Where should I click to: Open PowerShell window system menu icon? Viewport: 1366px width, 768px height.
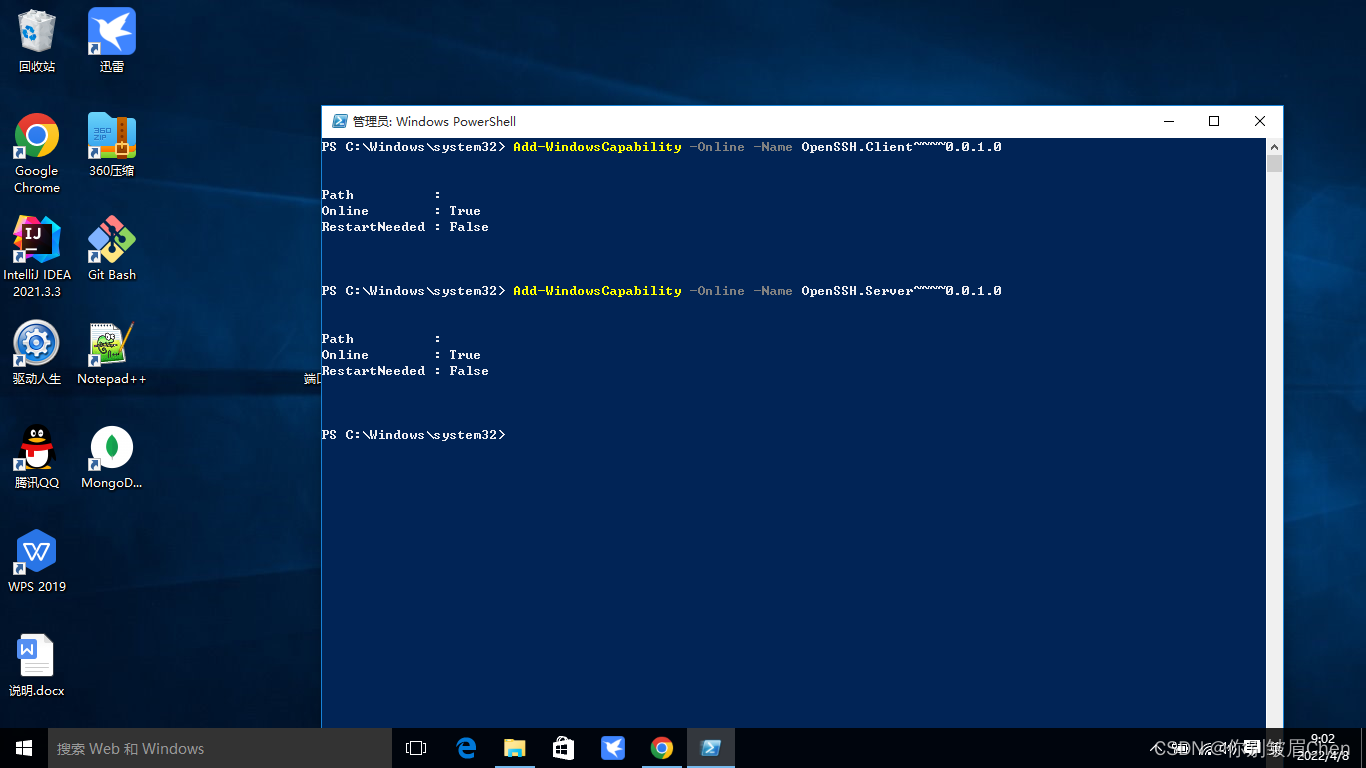tap(340, 121)
